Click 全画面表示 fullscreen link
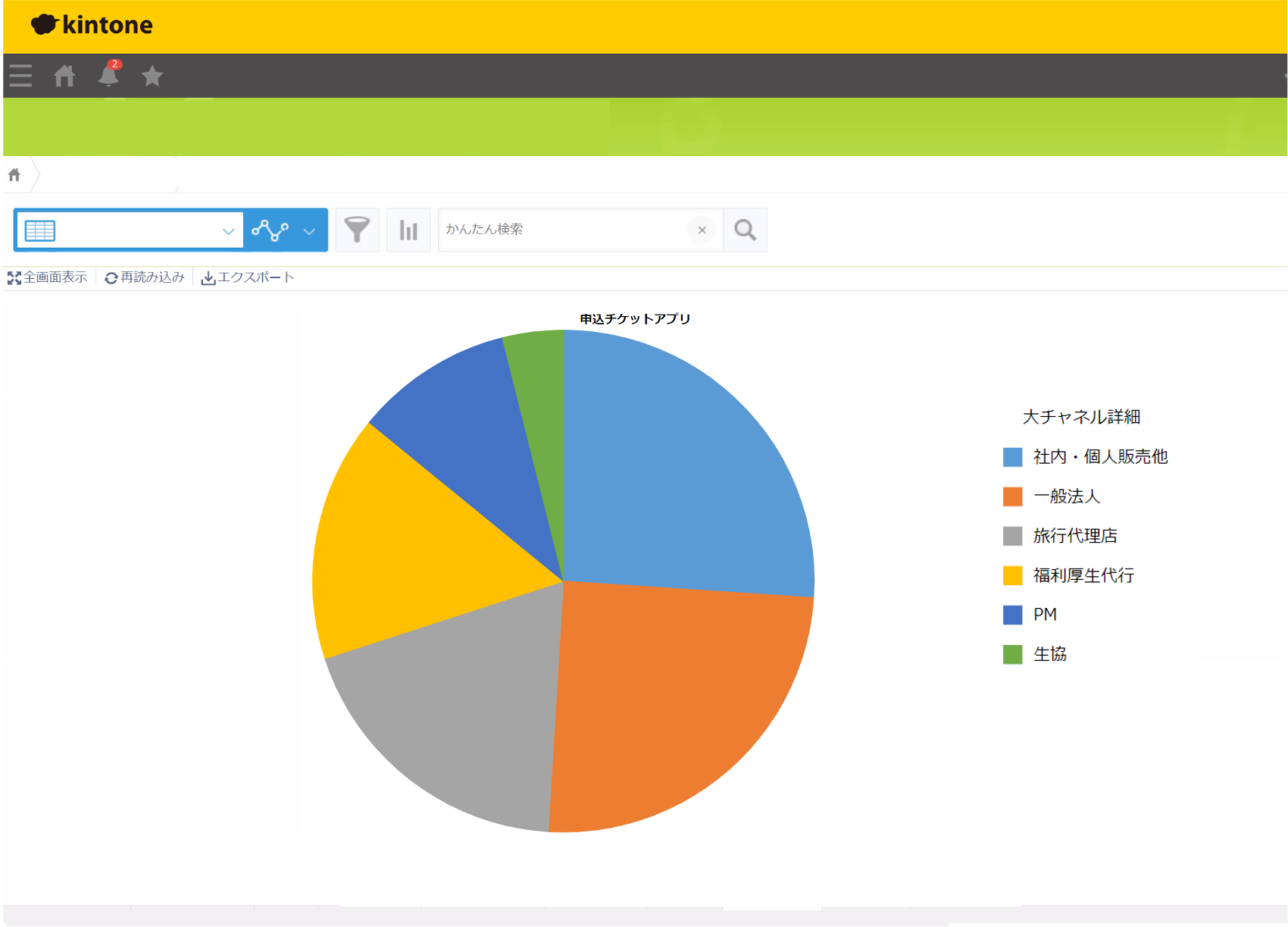 click(48, 277)
